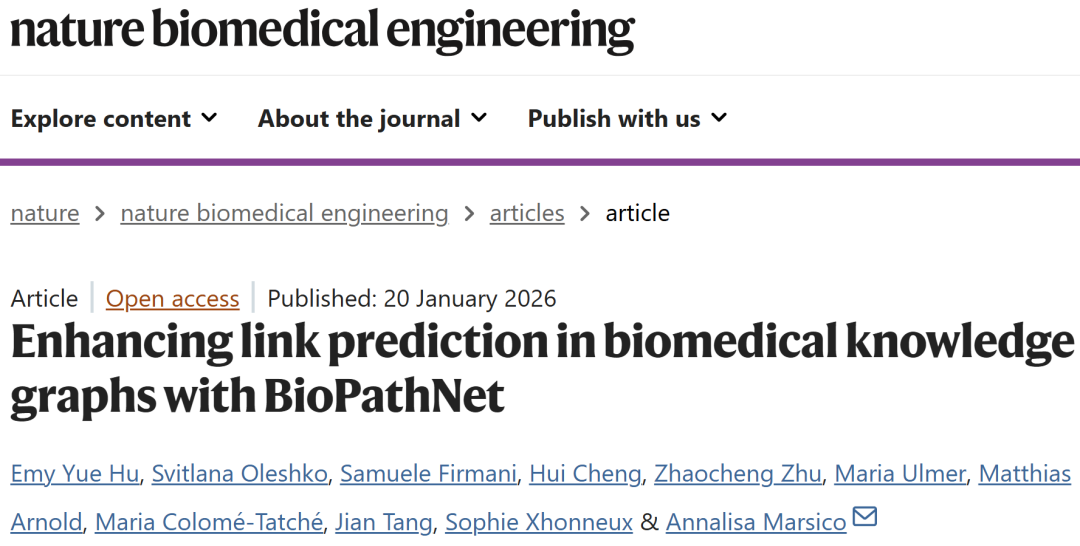This screenshot has height=546, width=1080.
Task: View author Svitlana Oleshko's details
Action: click(239, 474)
